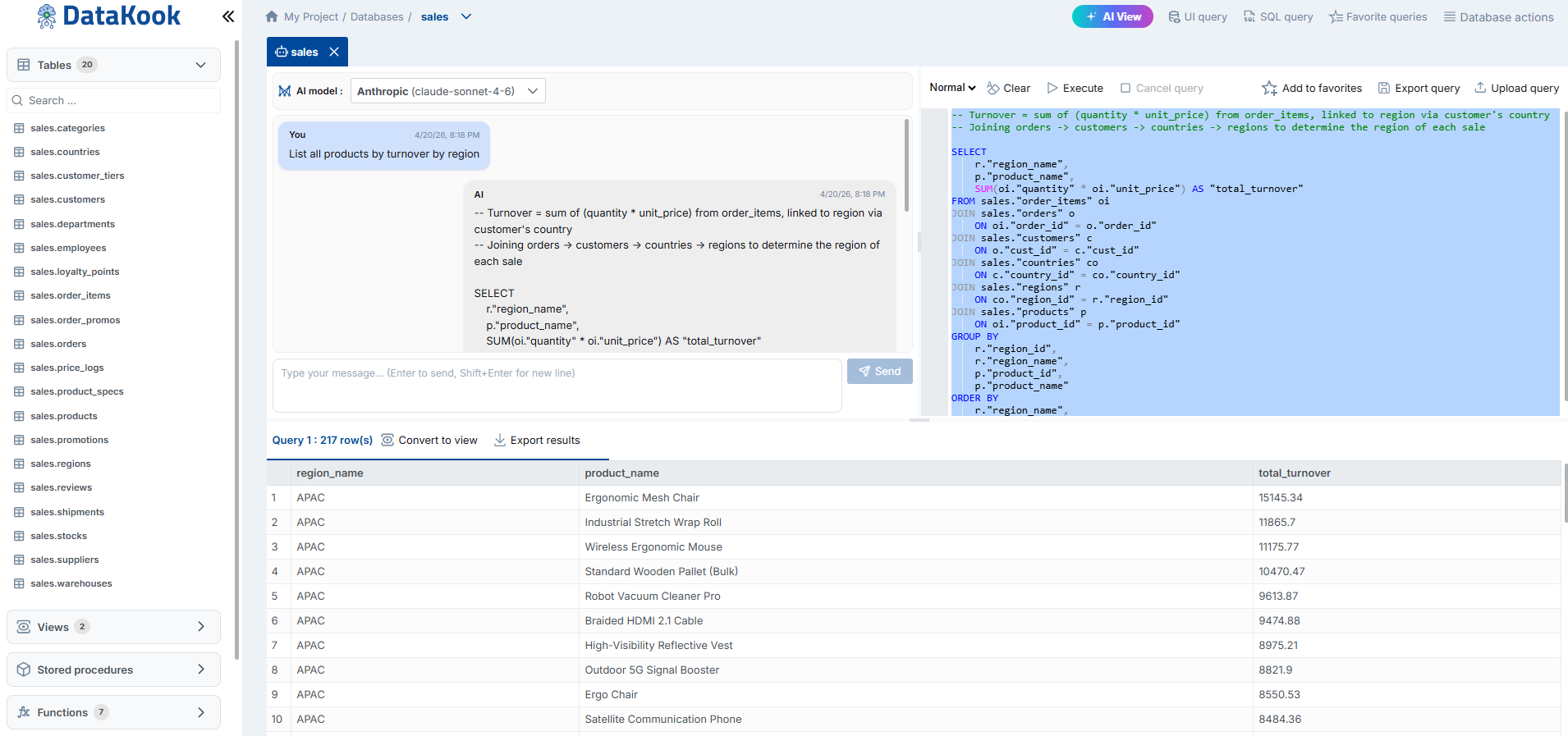The width and height of the screenshot is (1568, 736).
Task: Open sales.orders table
Action: tap(58, 344)
